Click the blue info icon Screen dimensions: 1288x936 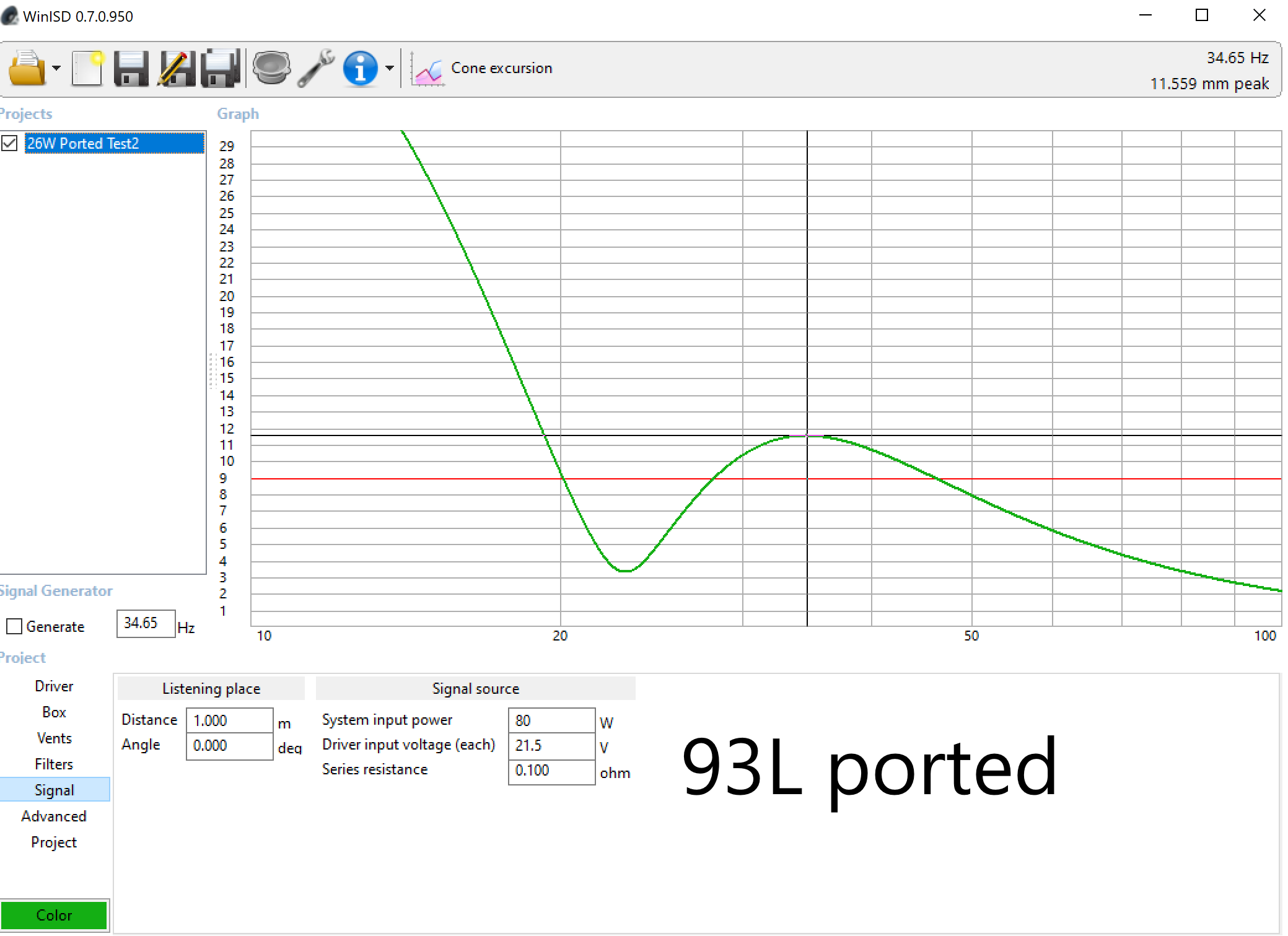[361, 68]
